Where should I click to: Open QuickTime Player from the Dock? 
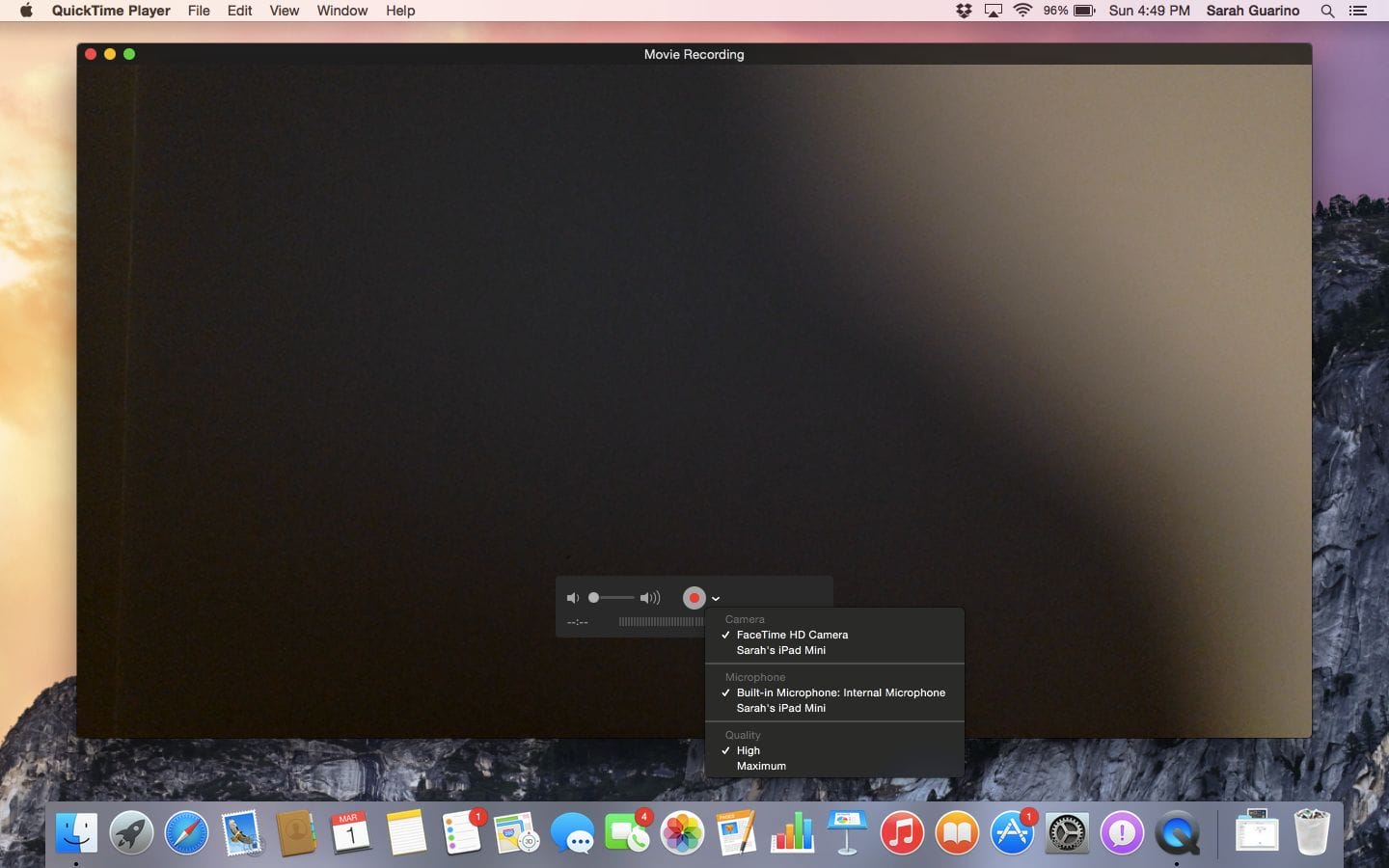click(x=1176, y=831)
